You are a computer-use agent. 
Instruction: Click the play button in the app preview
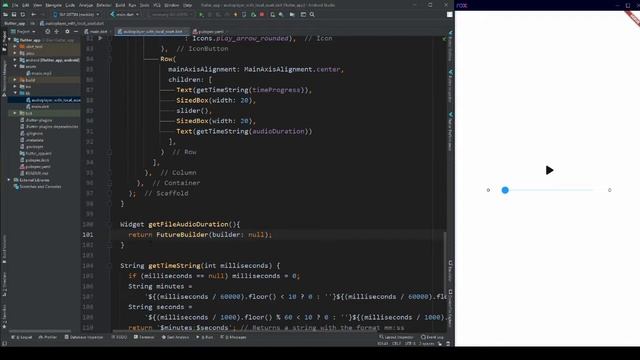tap(549, 170)
